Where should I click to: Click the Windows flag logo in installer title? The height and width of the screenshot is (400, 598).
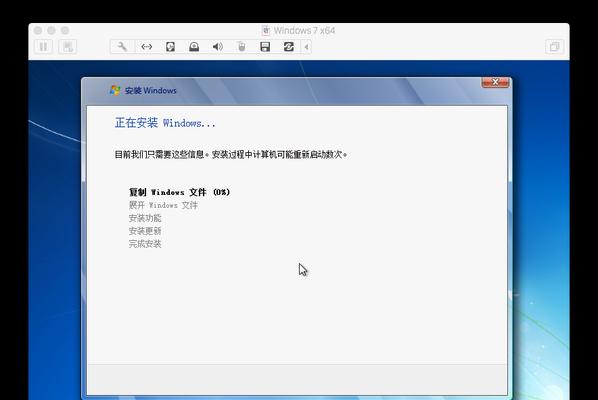pyautogui.click(x=115, y=90)
